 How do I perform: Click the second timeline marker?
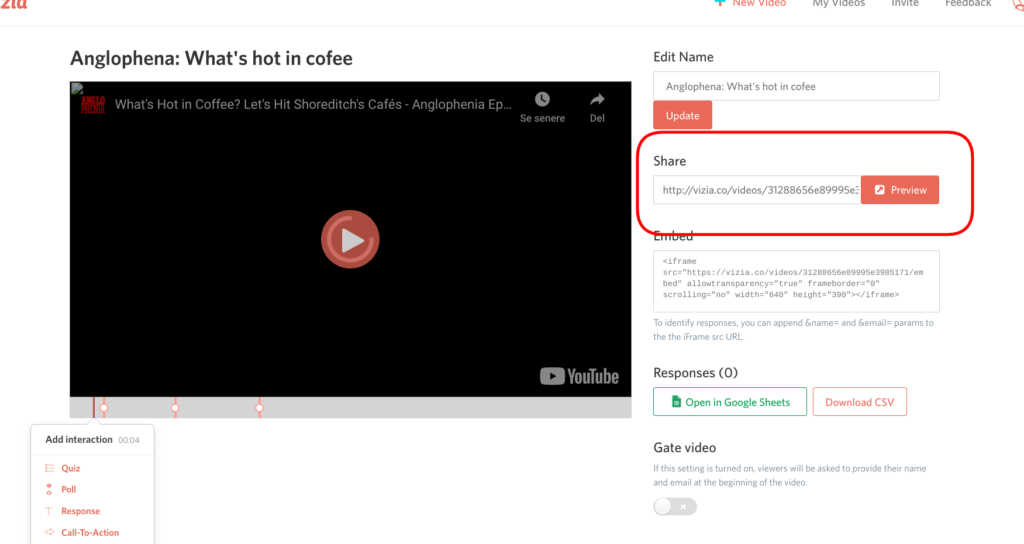(x=175, y=408)
